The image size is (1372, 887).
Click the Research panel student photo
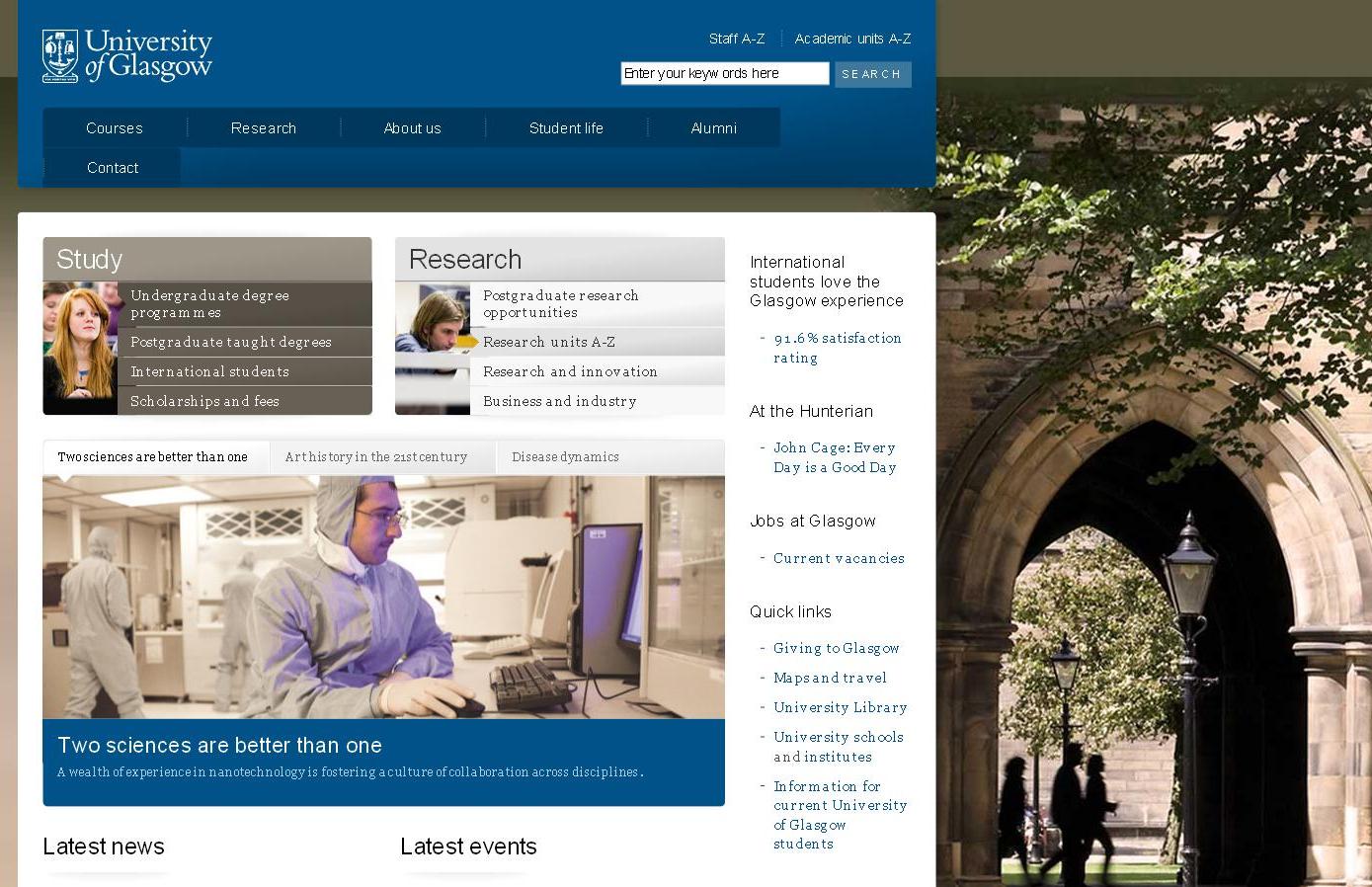pos(433,348)
